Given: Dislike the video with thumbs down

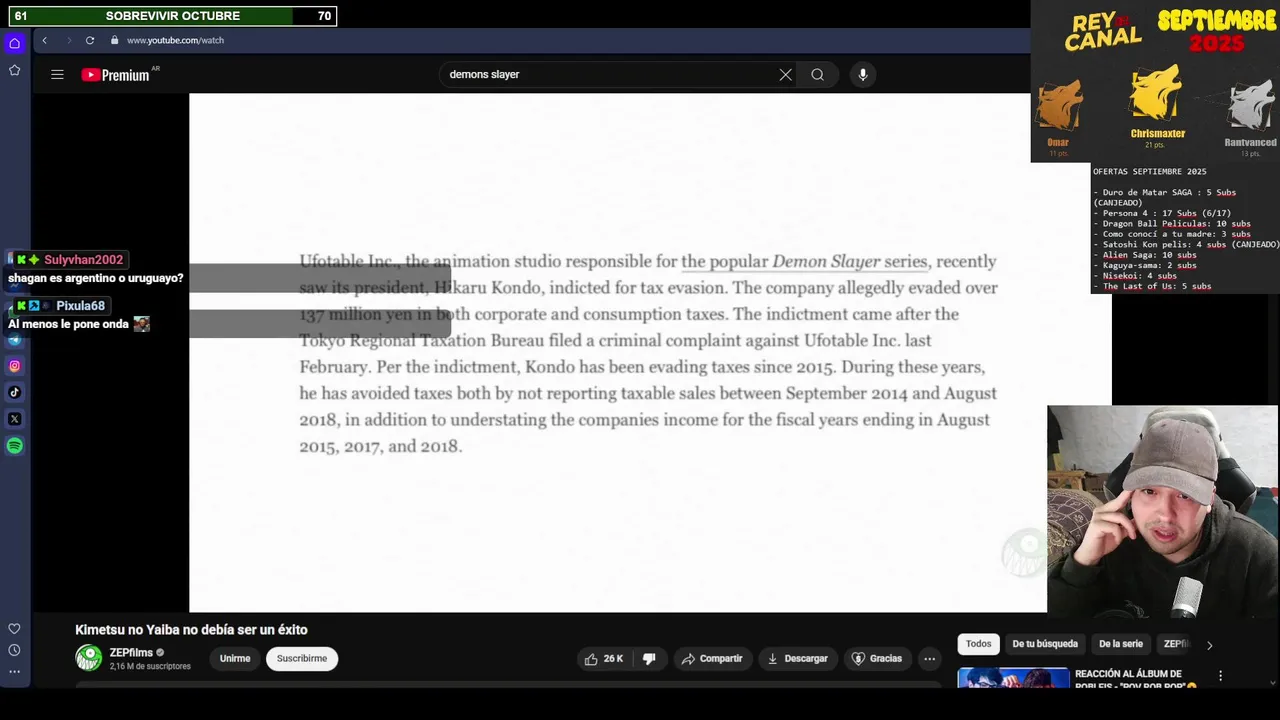Looking at the screenshot, I should click(x=649, y=658).
